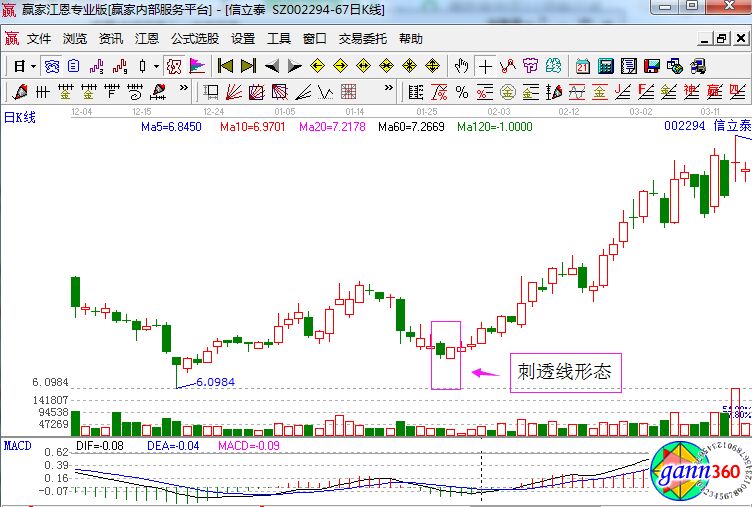752x507 pixels.
Task: Click the calendar icon showing 21
Action: pos(584,66)
